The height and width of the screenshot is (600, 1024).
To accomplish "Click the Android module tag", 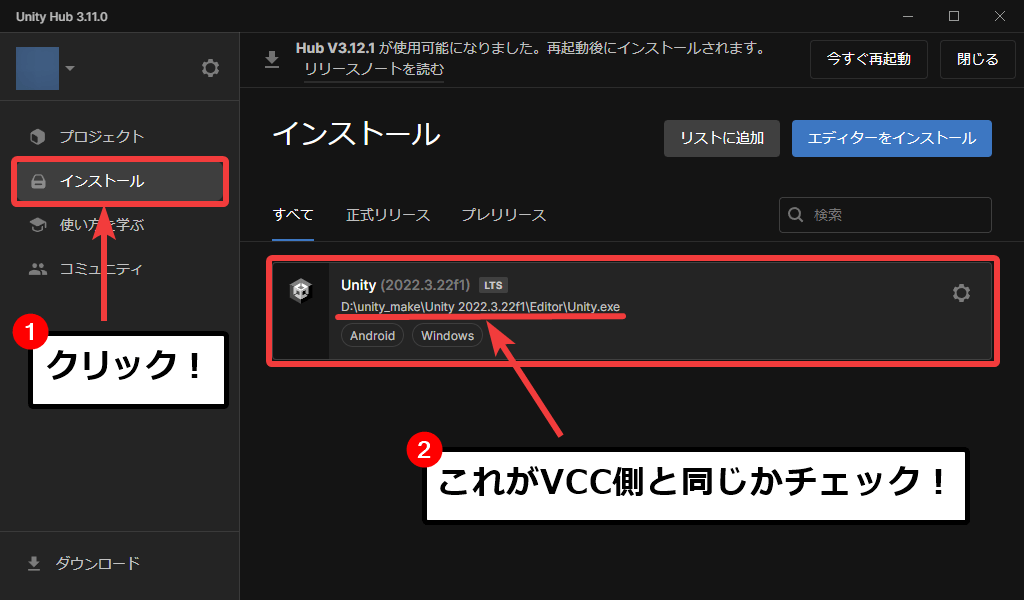I will [372, 336].
